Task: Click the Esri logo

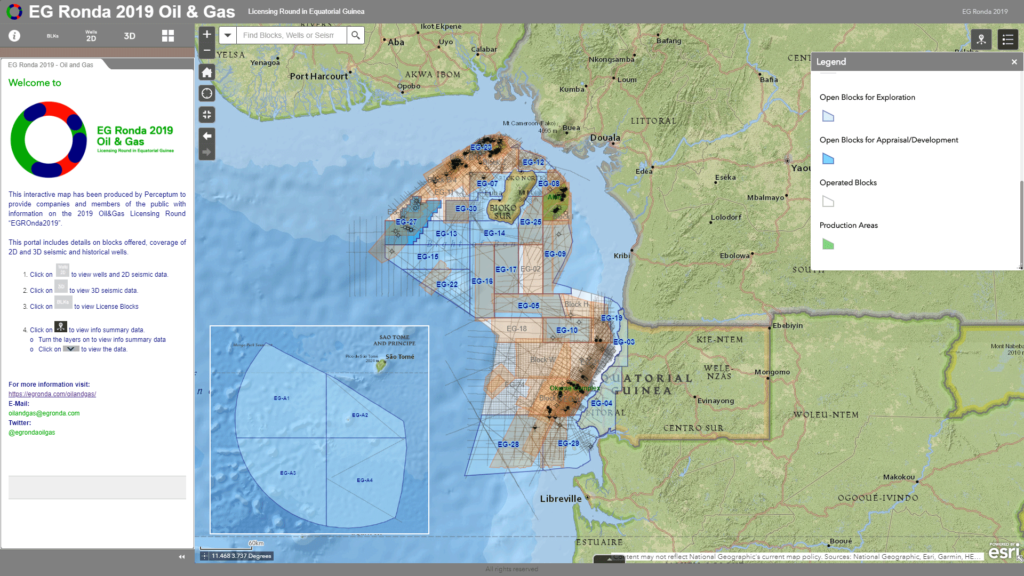Action: click(1004, 552)
